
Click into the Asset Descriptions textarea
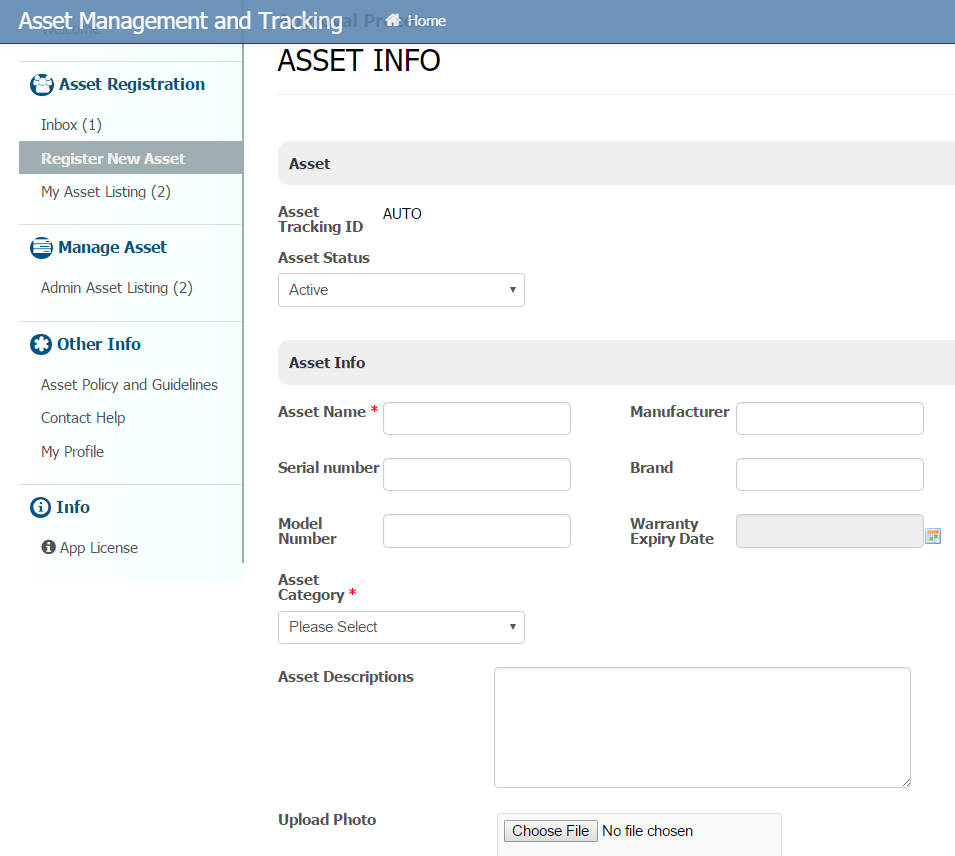[702, 727]
